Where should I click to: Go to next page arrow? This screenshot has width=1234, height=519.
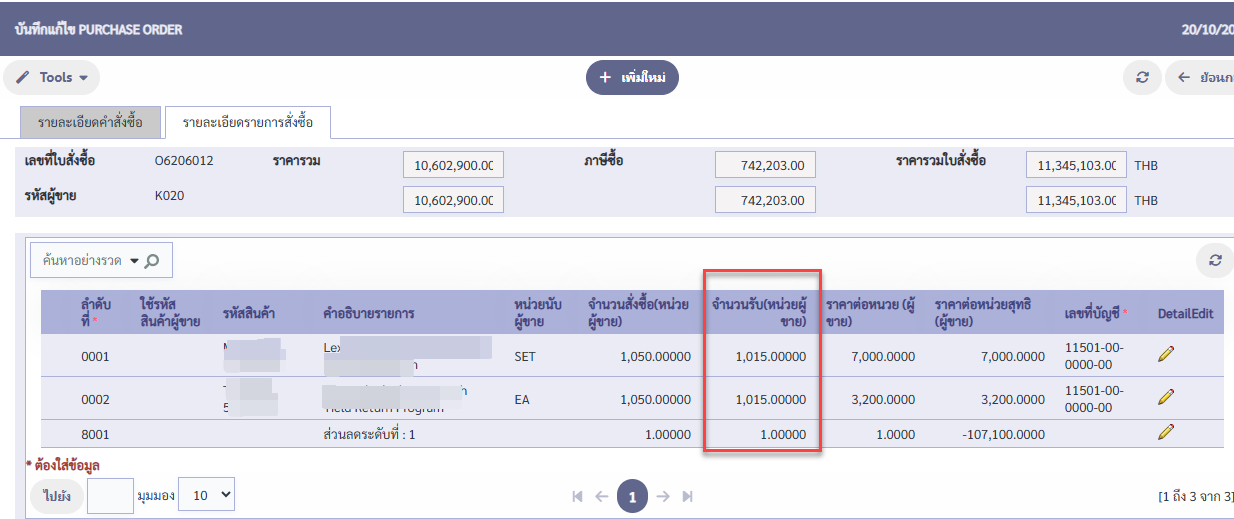pos(663,496)
